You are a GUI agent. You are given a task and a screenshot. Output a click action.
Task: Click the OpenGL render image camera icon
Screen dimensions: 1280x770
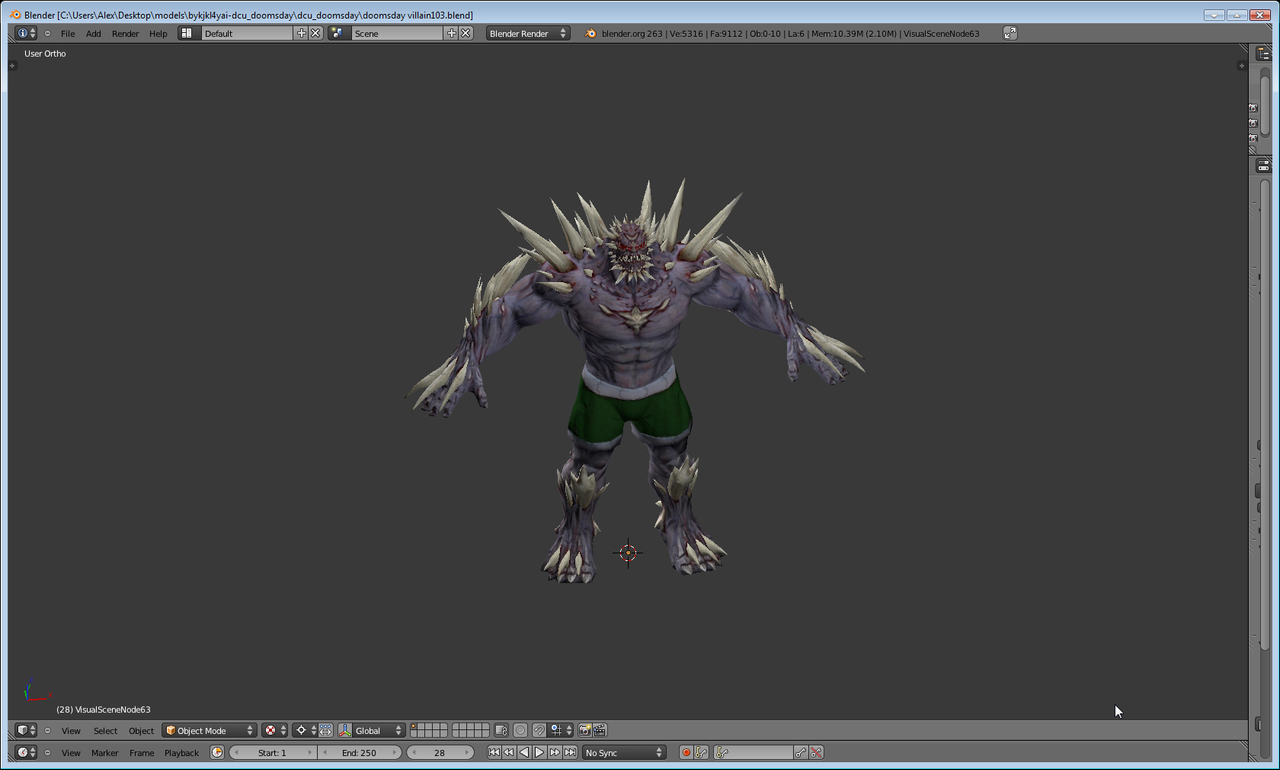[x=585, y=731]
